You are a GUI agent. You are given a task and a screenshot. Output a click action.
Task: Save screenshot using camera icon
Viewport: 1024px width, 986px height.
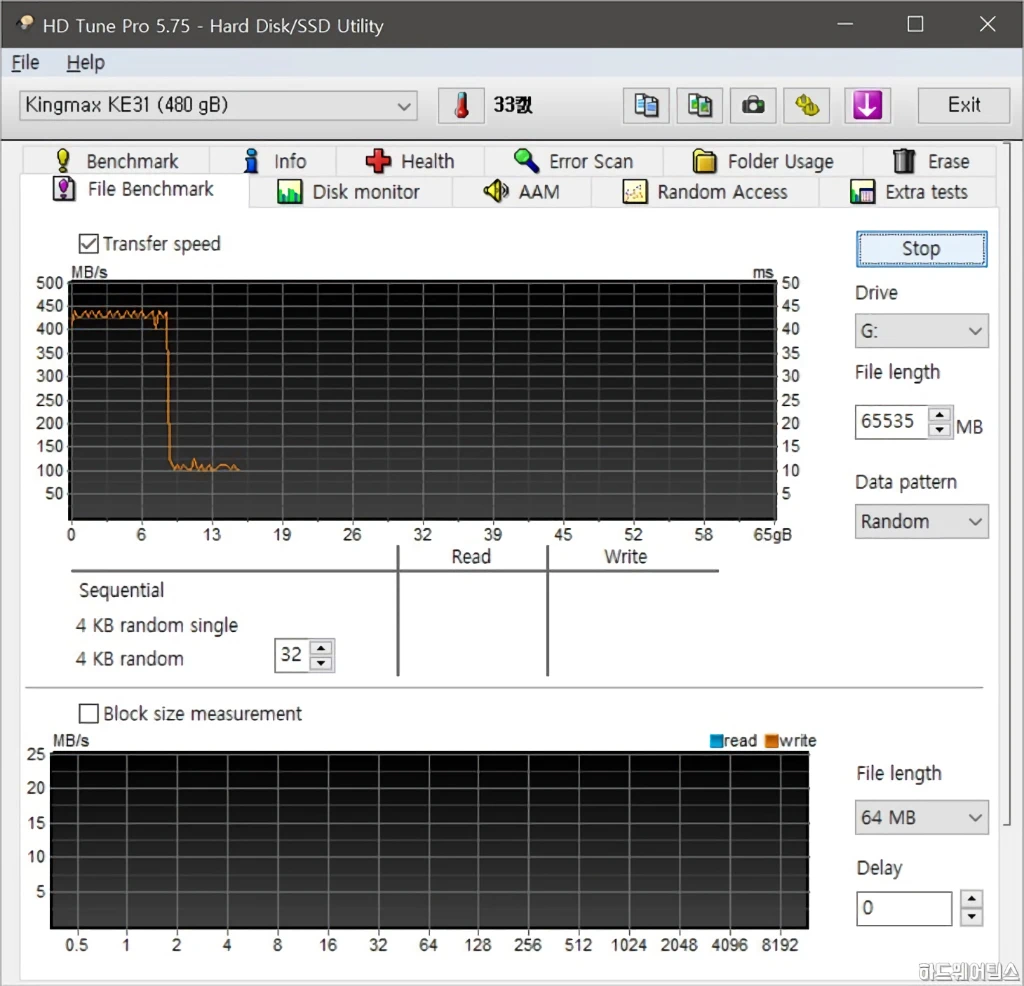tap(753, 105)
